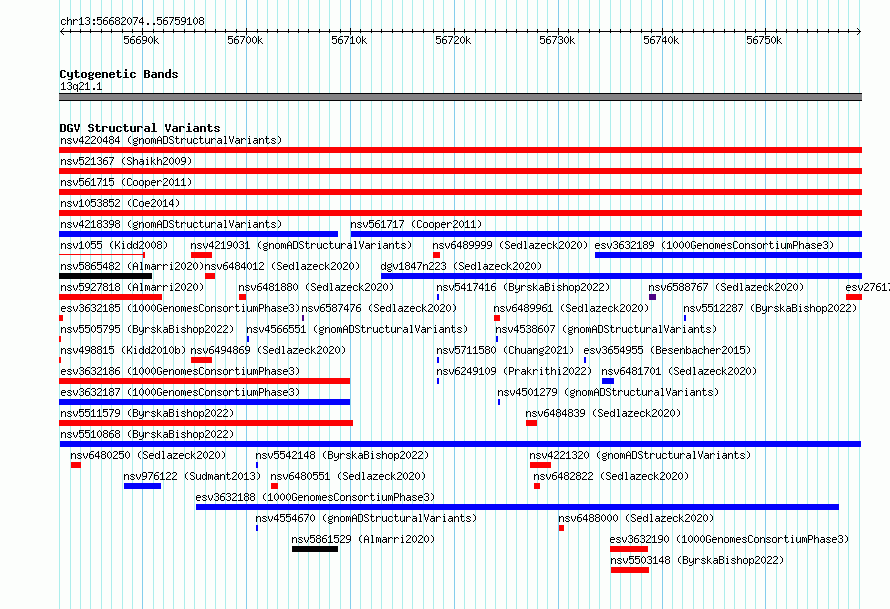Viewport: 890px width, 609px height.
Task: Click nsv6489961 Sedlazeck2020 label
Action: point(571,308)
